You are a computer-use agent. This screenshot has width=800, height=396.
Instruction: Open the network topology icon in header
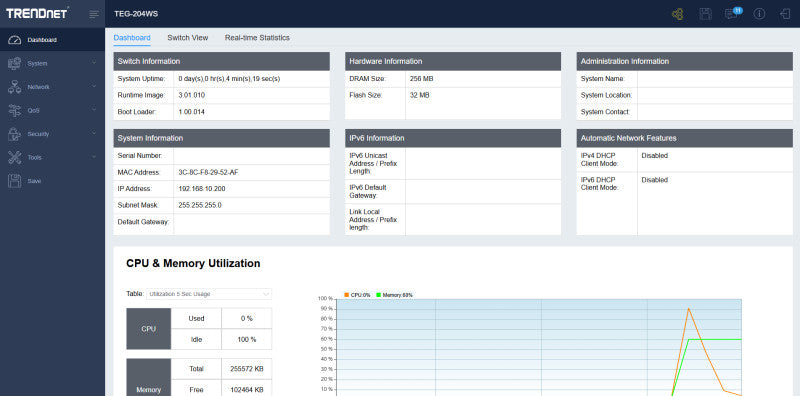click(678, 14)
